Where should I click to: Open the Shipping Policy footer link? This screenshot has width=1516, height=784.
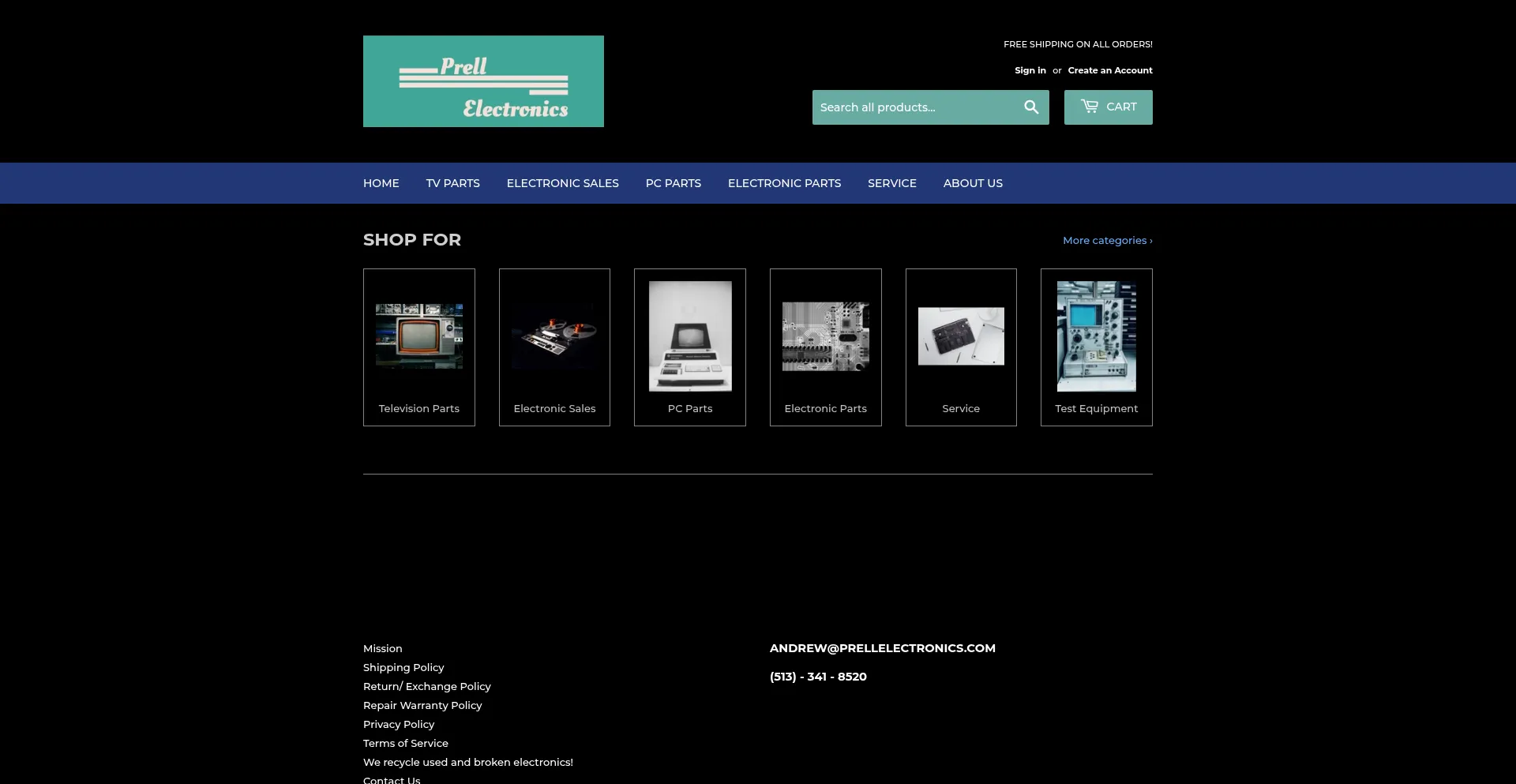tap(403, 668)
